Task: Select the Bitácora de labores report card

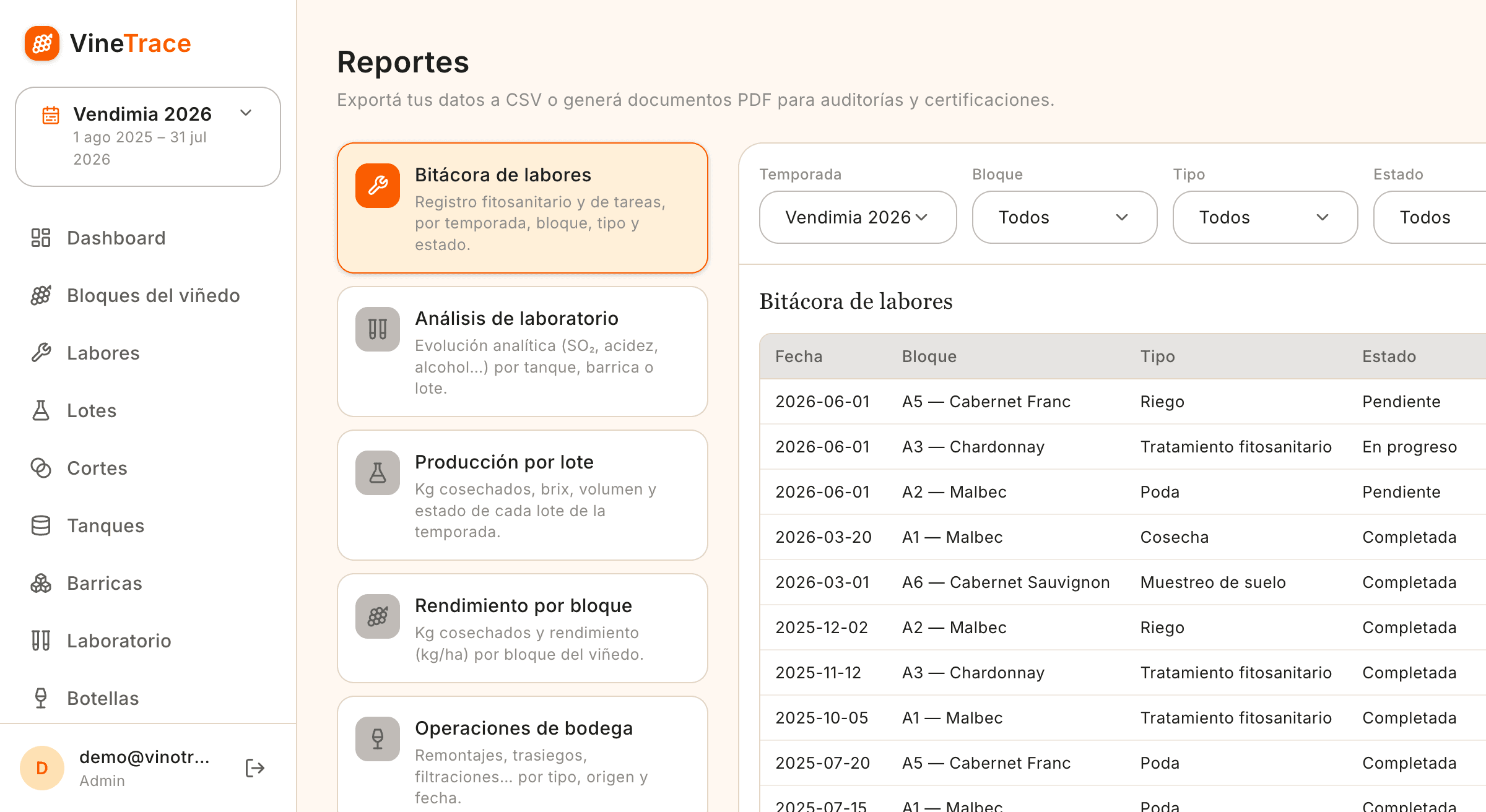Action: point(523,208)
